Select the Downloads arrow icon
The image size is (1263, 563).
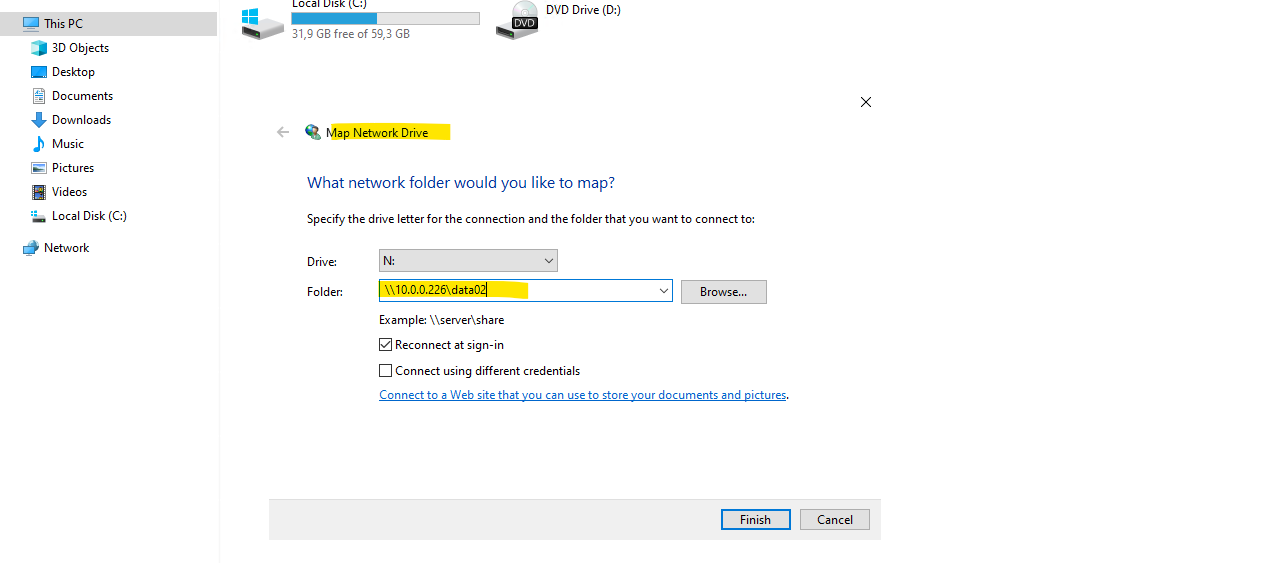pyautogui.click(x=39, y=120)
